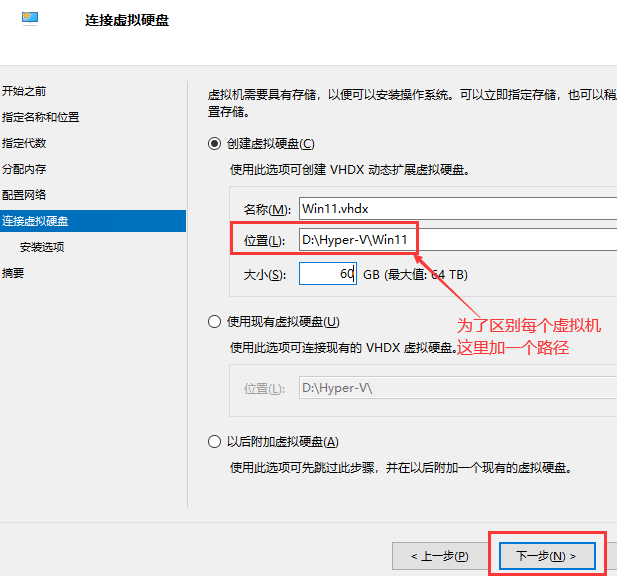
Task: Go to the 开始之前 wizard step
Action: tap(24, 91)
